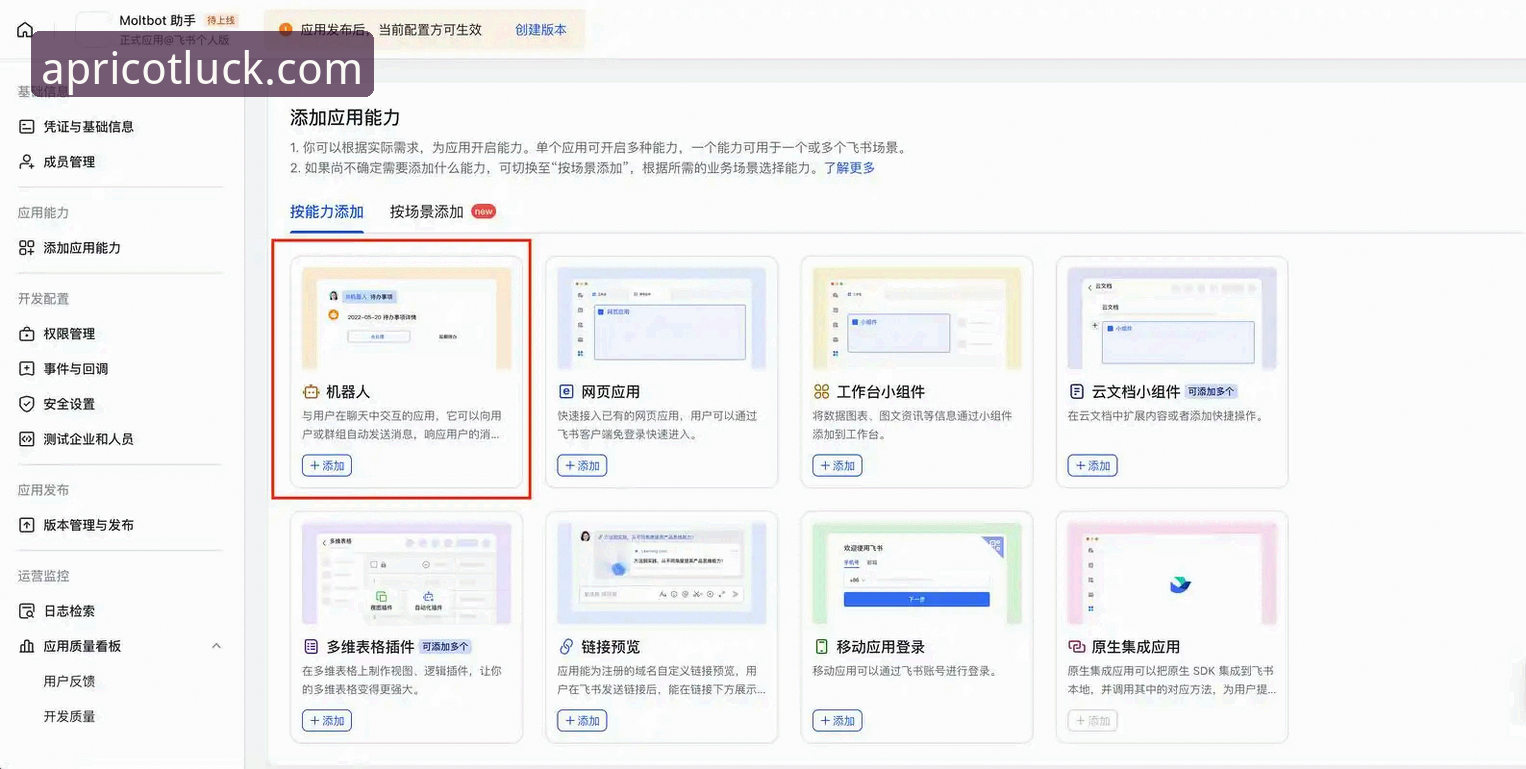The image size is (1526, 769).
Task: Open 测试企业和人员 in the sidebar
Action: 88,439
